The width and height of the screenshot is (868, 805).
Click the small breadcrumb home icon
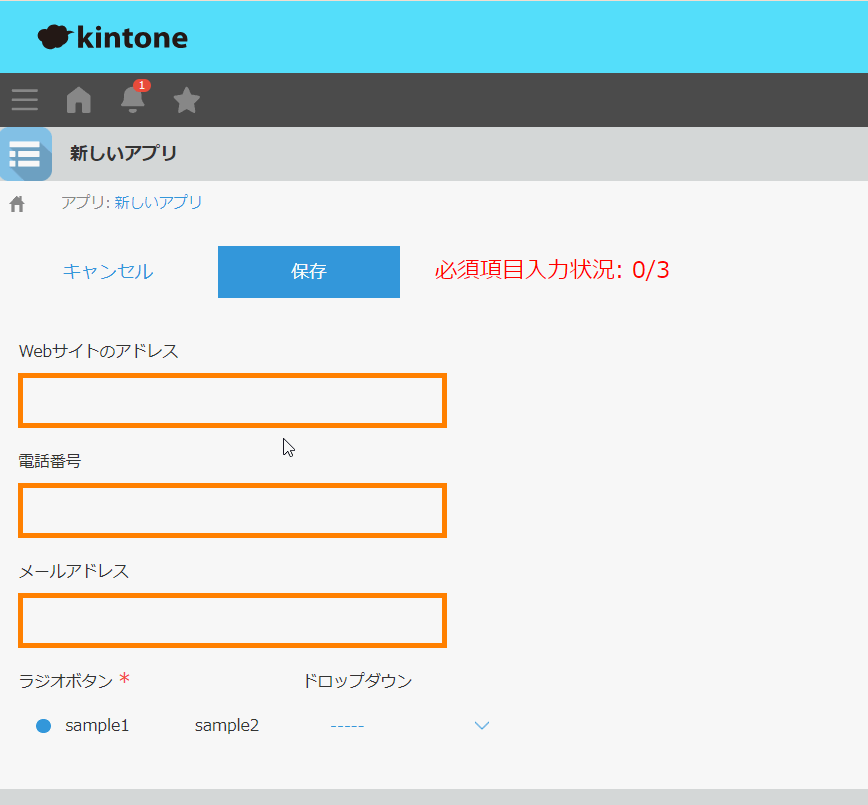tap(17, 204)
